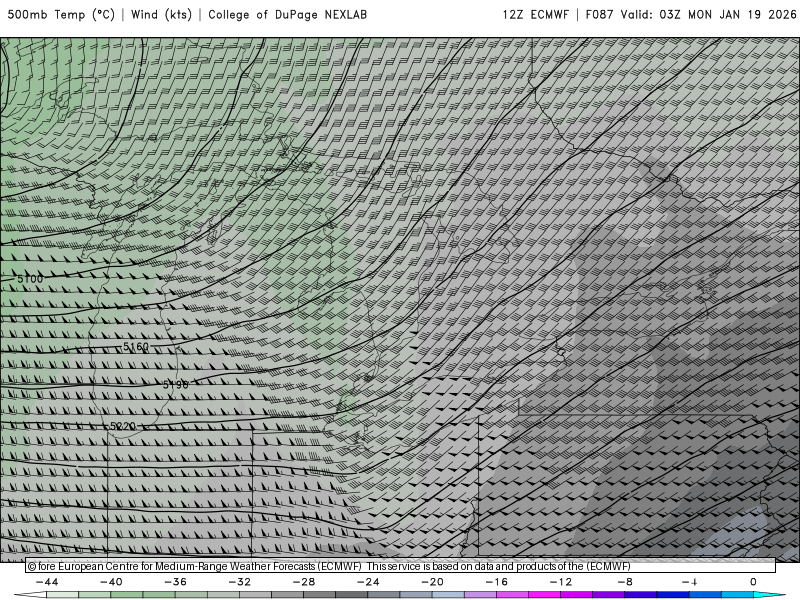Click the -40 colorbar value label
The image size is (800, 600).
point(111,582)
